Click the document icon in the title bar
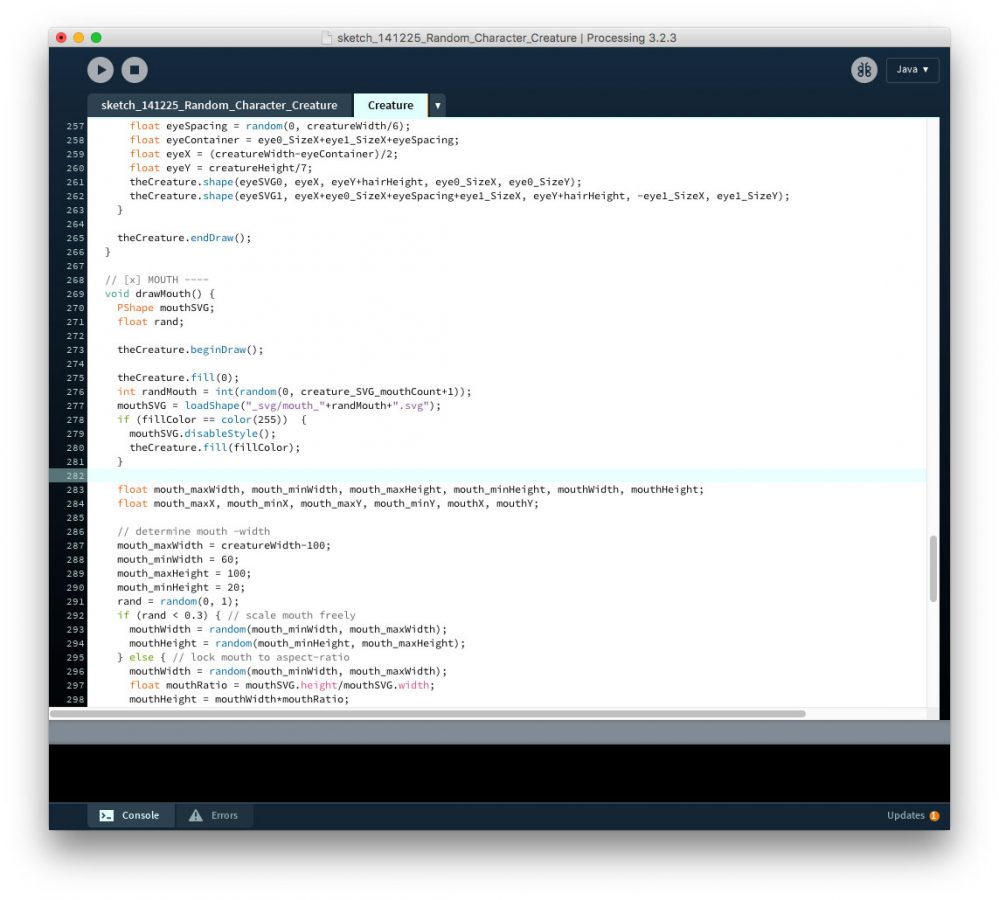999x900 pixels. (x=326, y=38)
